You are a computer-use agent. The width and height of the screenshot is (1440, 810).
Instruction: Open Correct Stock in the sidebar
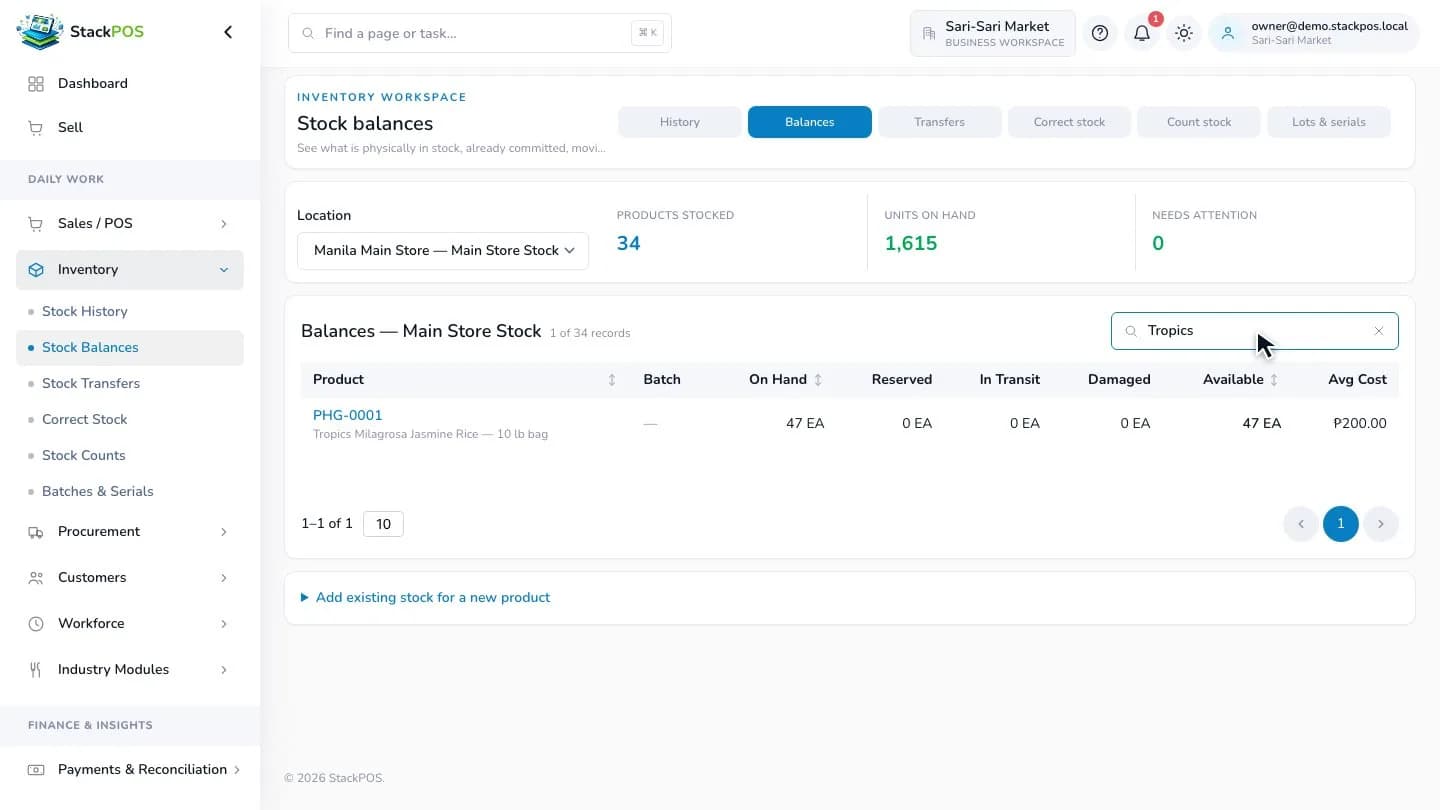pos(130,420)
